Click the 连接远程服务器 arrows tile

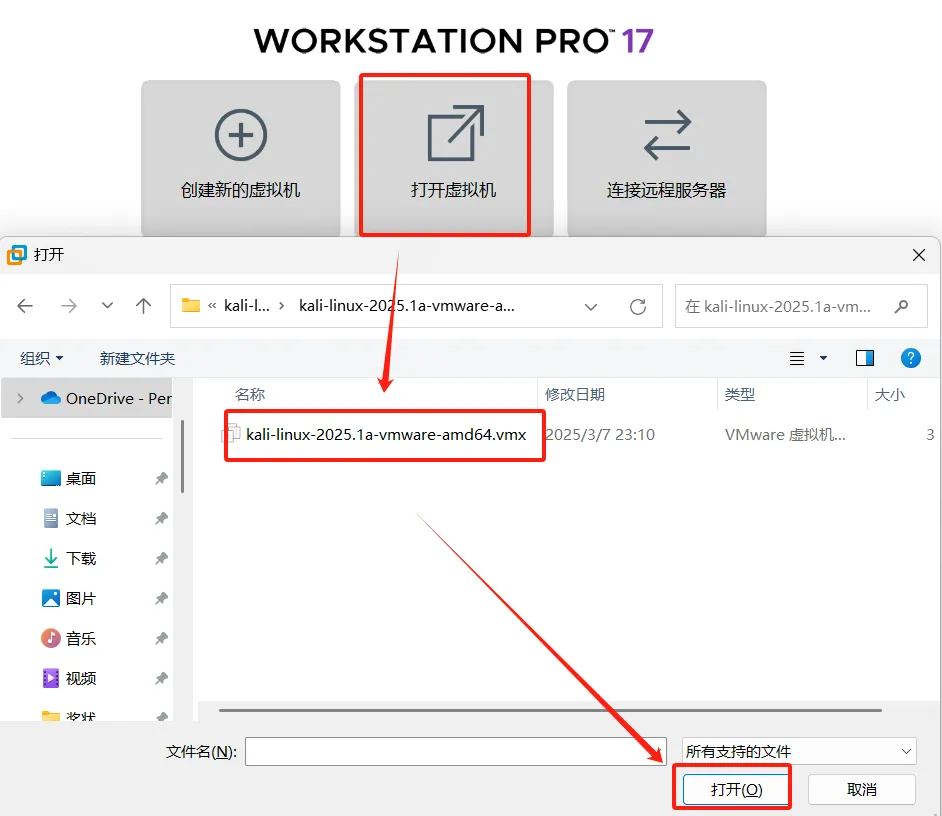tap(666, 157)
